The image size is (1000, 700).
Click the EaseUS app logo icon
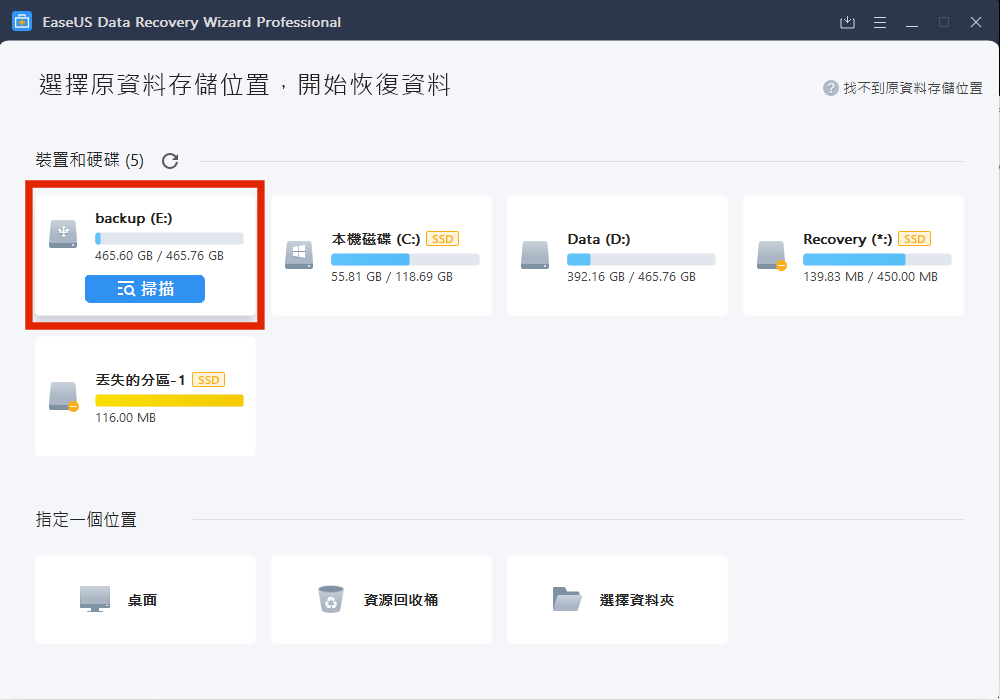click(x=22, y=22)
